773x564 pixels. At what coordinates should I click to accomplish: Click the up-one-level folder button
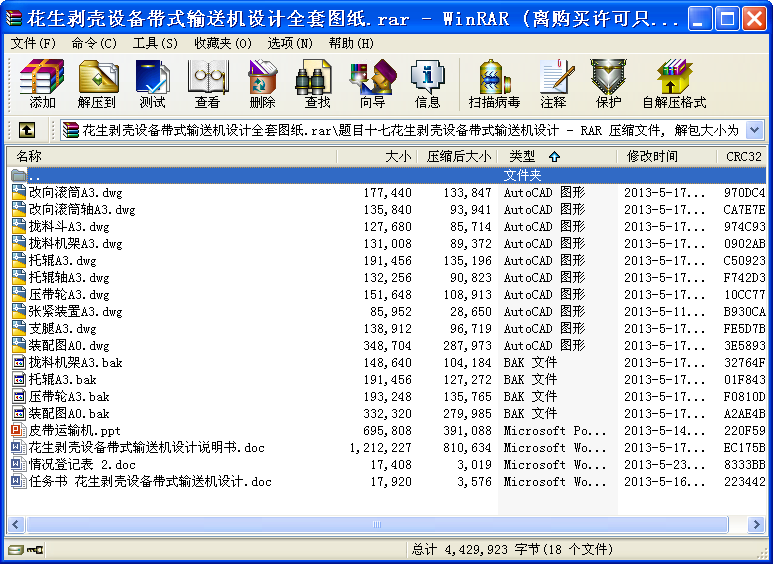pos(27,130)
